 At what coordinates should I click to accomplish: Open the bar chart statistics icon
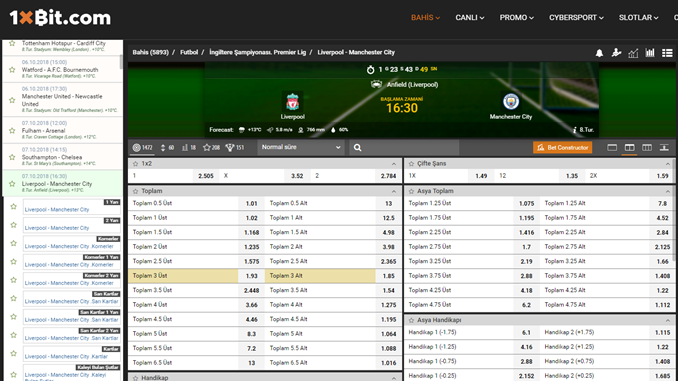tap(650, 53)
